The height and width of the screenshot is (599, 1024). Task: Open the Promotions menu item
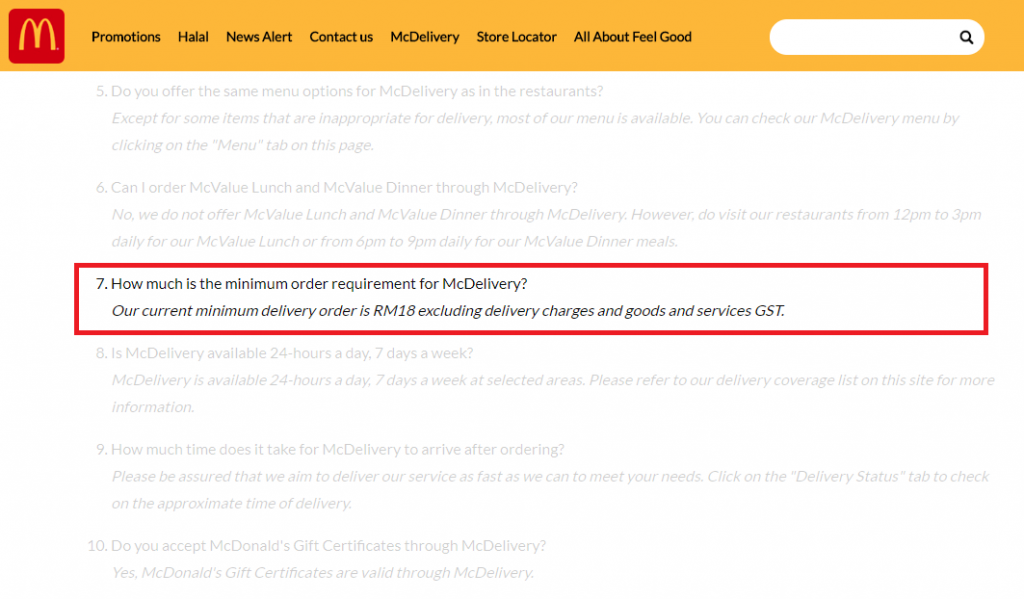tap(126, 37)
